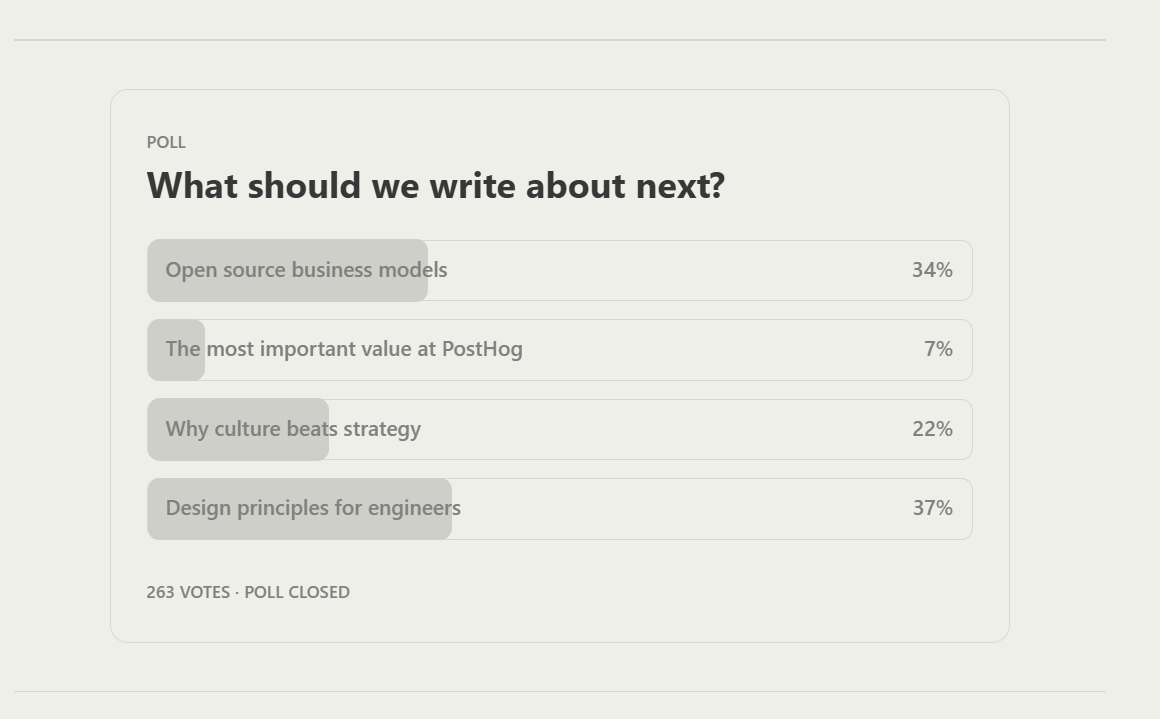The image size is (1160, 719).
Task: Click the shaded bar beside "The most important value"
Action: point(175,349)
